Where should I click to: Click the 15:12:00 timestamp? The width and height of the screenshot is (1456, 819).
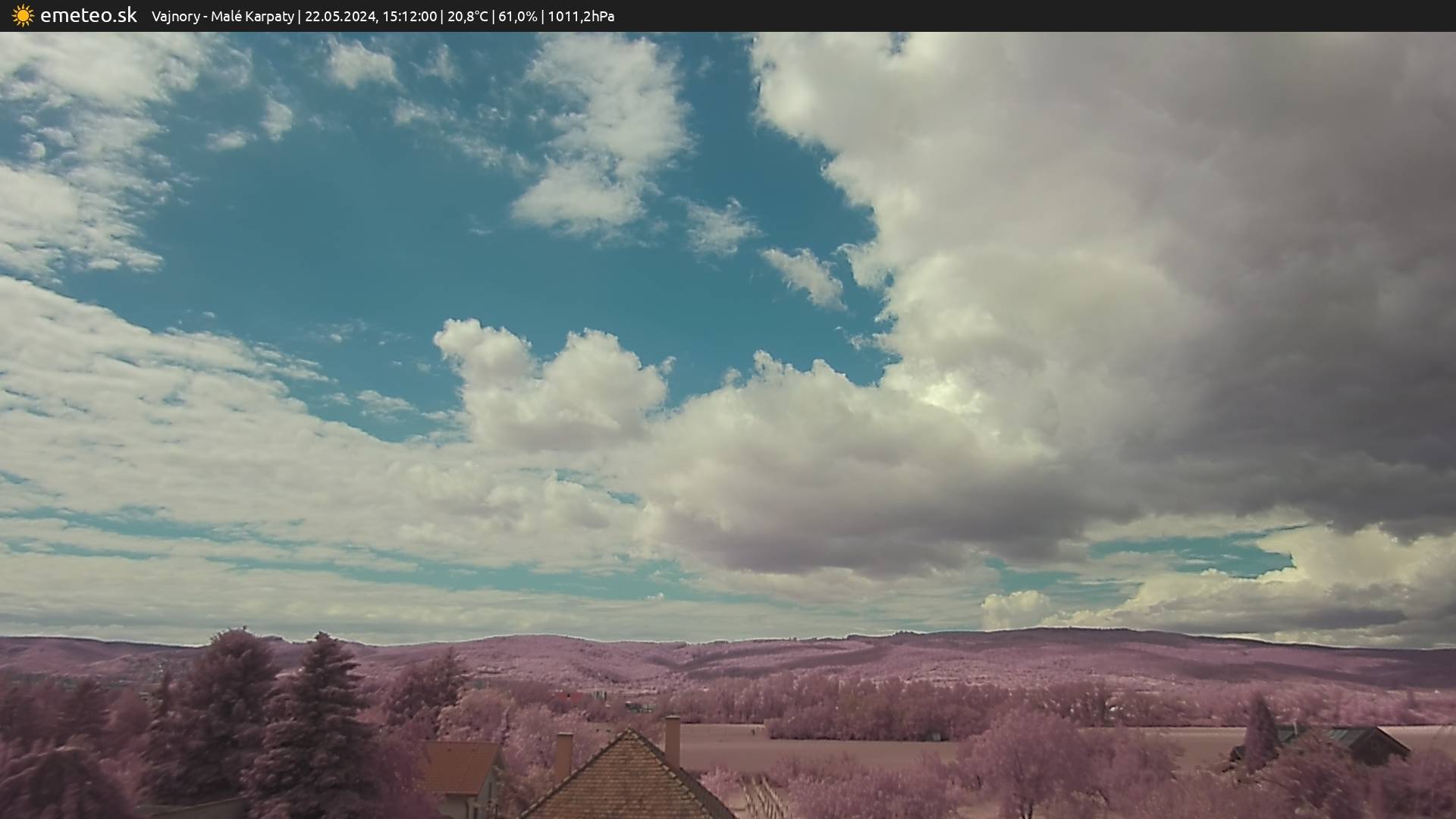pyautogui.click(x=409, y=17)
